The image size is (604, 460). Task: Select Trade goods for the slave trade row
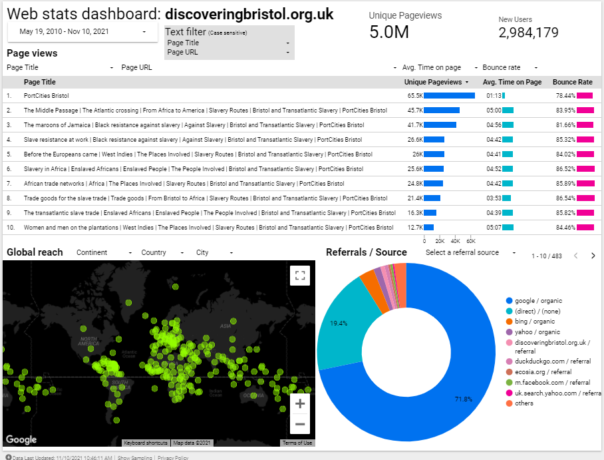(302, 198)
